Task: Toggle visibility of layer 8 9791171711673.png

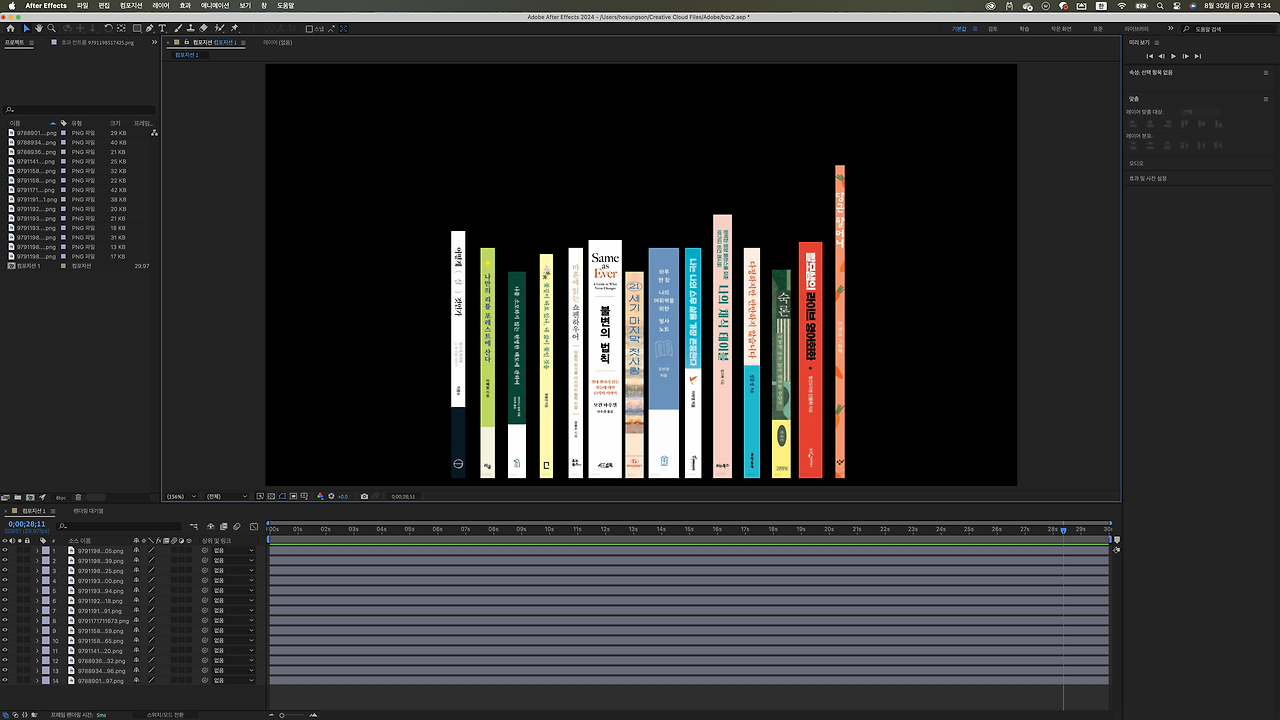Action: point(5,621)
